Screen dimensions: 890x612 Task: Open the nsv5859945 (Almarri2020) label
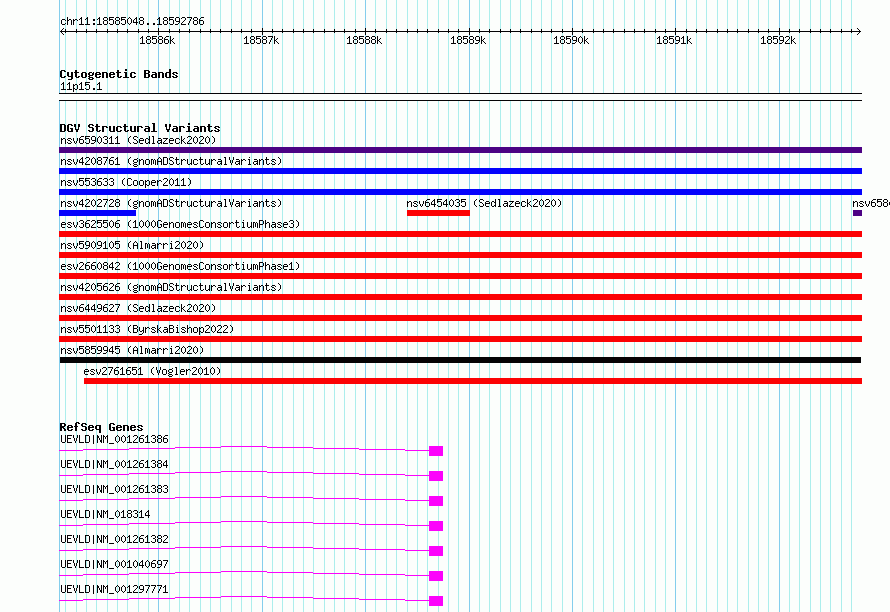(x=132, y=350)
